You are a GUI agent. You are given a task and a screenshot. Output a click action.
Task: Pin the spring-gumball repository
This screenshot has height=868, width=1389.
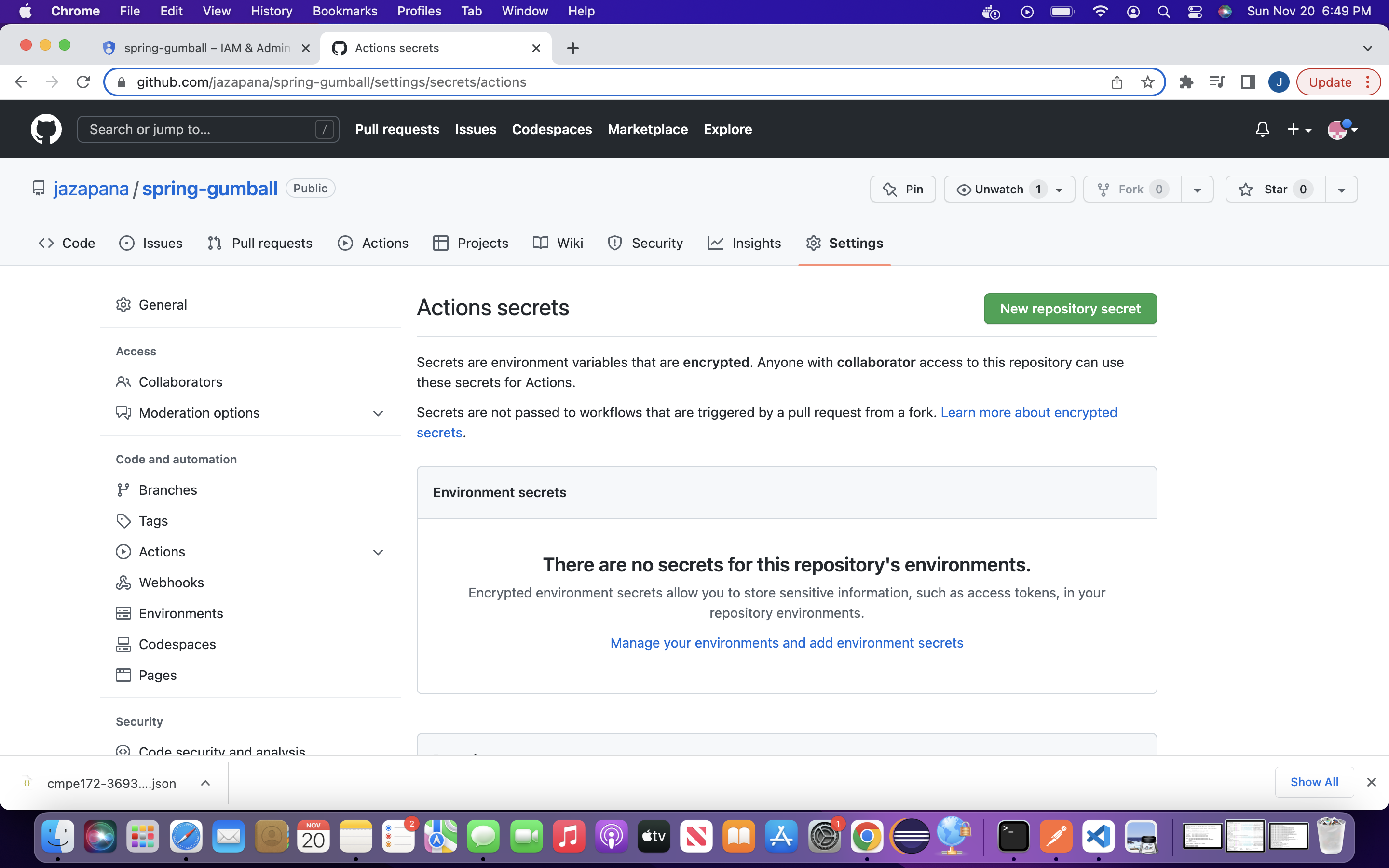pyautogui.click(x=903, y=190)
